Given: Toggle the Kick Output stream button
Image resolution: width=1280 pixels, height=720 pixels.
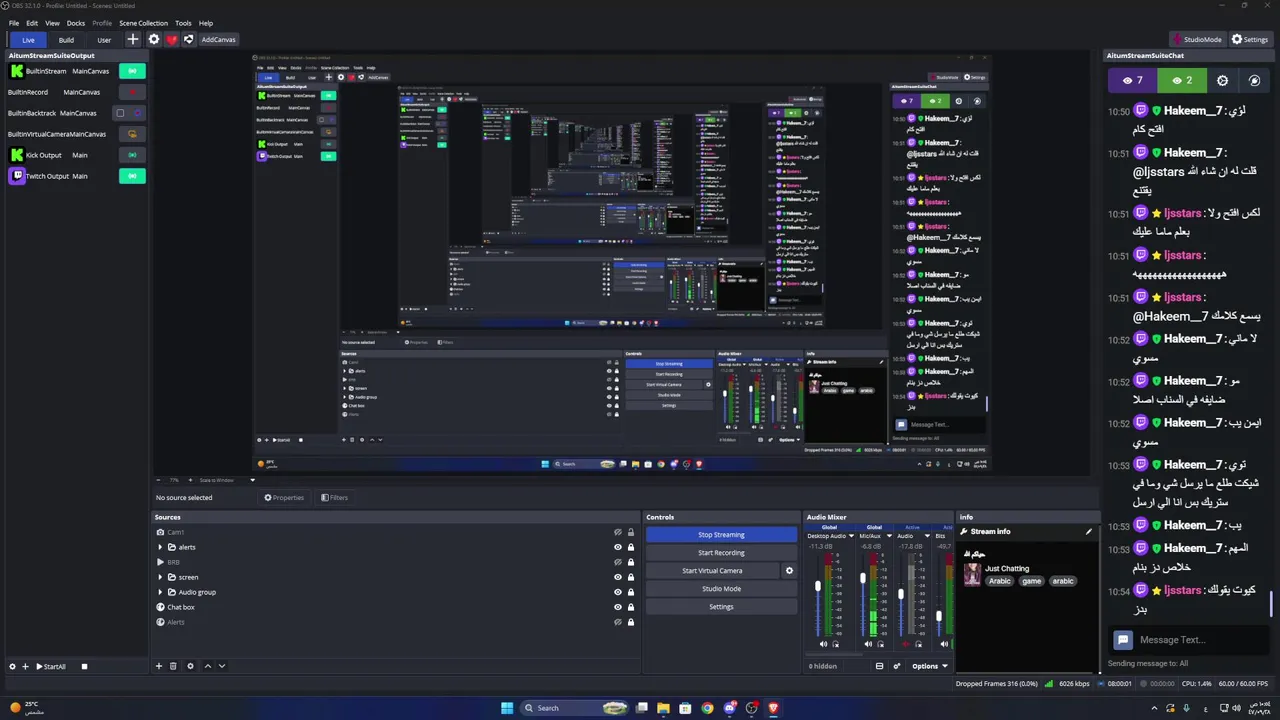Looking at the screenshot, I should pyautogui.click(x=132, y=155).
